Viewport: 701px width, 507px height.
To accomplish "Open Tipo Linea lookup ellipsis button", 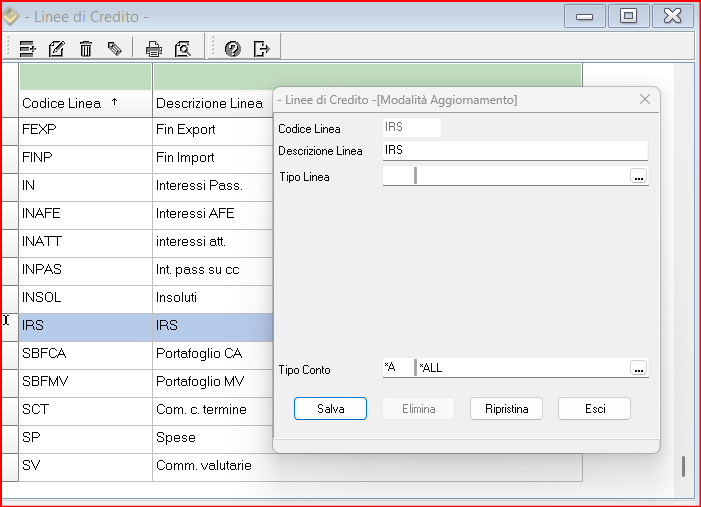I will click(x=639, y=176).
